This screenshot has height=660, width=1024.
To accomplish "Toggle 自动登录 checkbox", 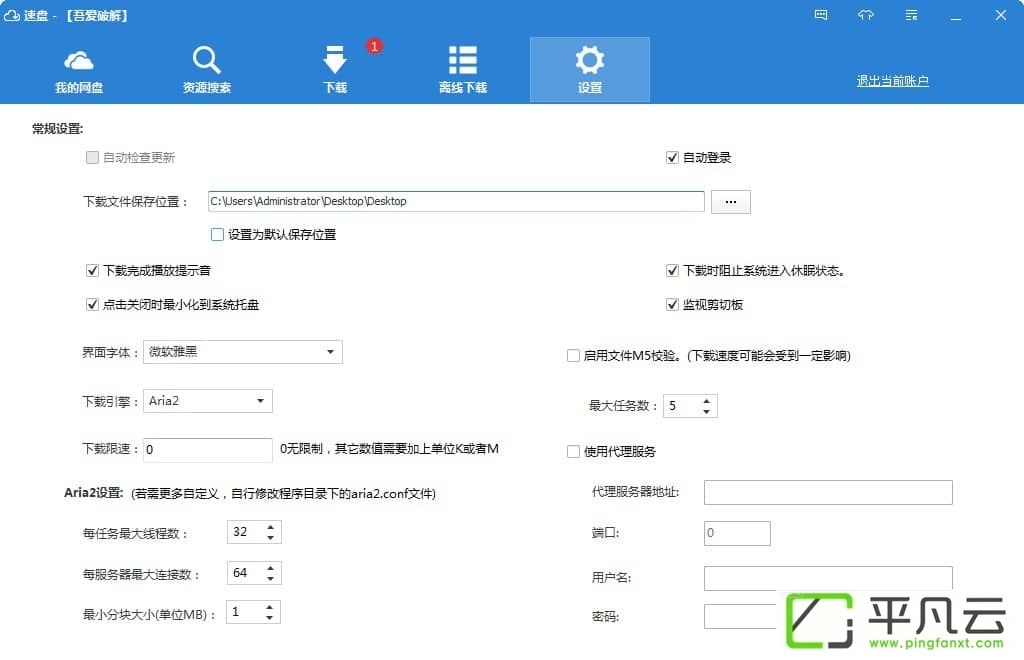I will 672,157.
